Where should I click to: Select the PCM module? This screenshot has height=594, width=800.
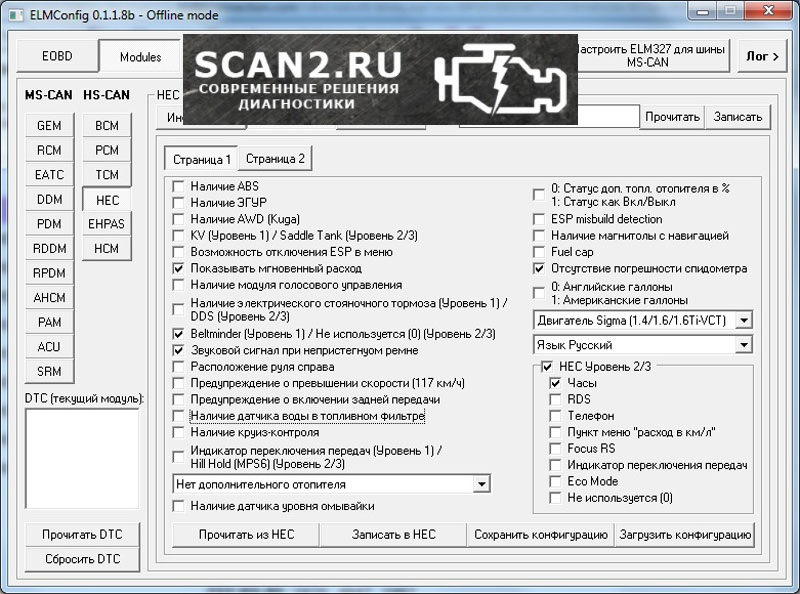(107, 150)
